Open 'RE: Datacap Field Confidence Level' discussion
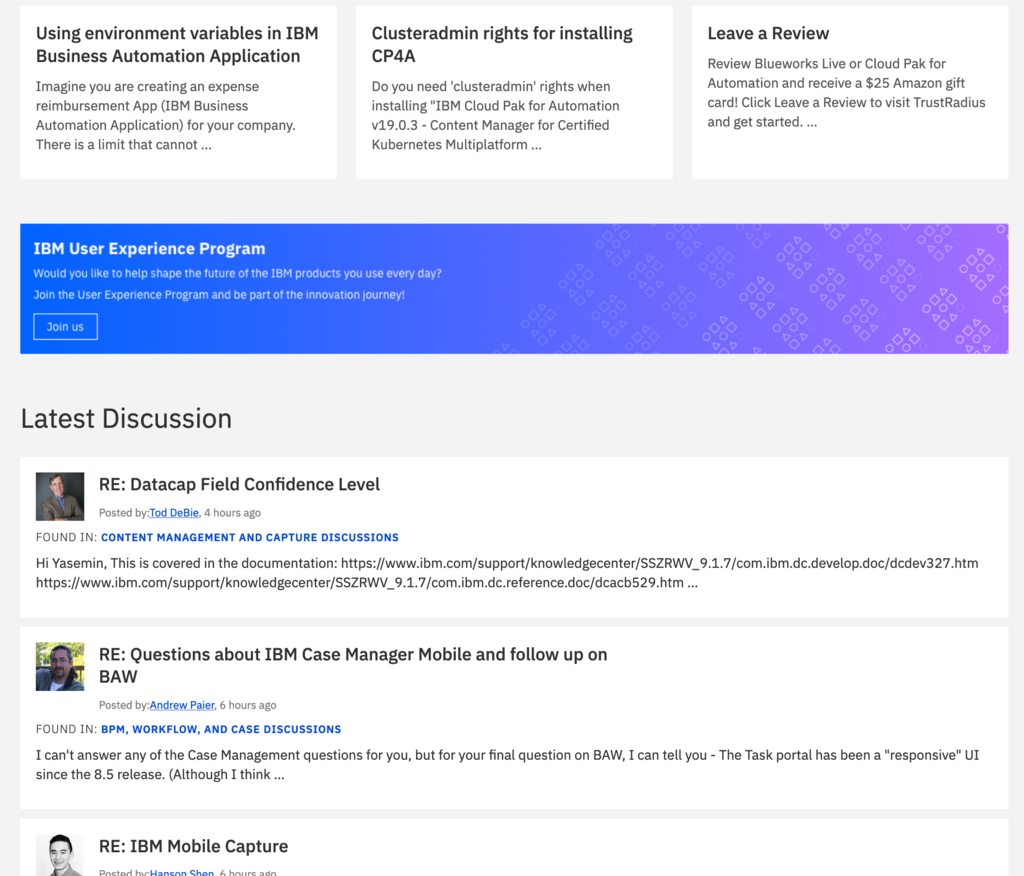1024x876 pixels. pyautogui.click(x=239, y=484)
